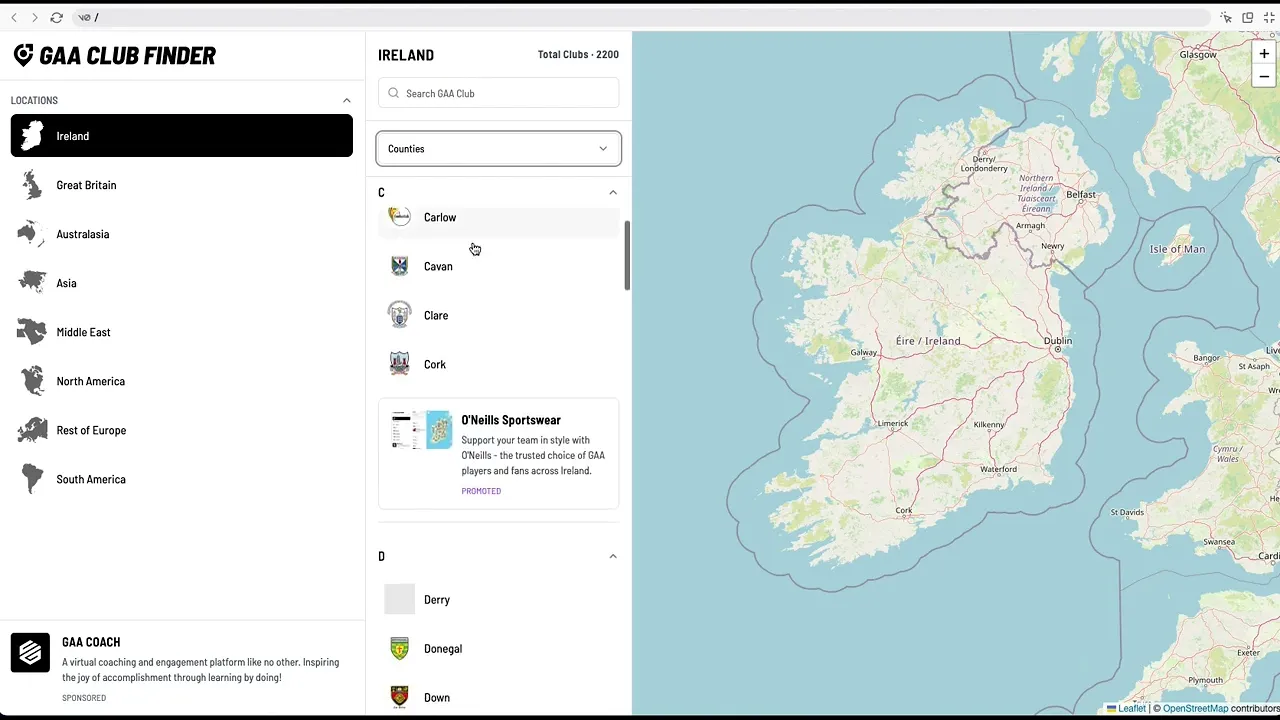Click the IRELAND panel heading
Image resolution: width=1280 pixels, height=720 pixels.
pos(406,55)
